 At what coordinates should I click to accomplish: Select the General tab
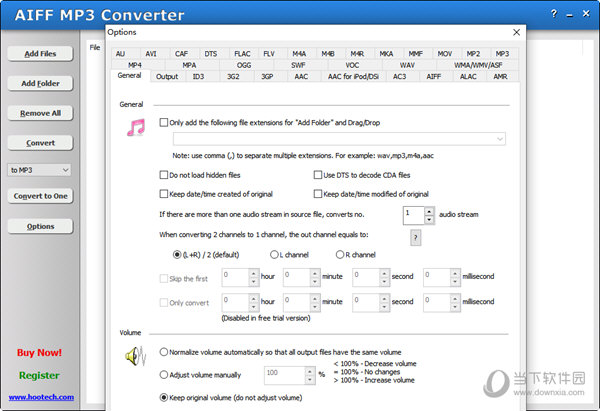129,76
